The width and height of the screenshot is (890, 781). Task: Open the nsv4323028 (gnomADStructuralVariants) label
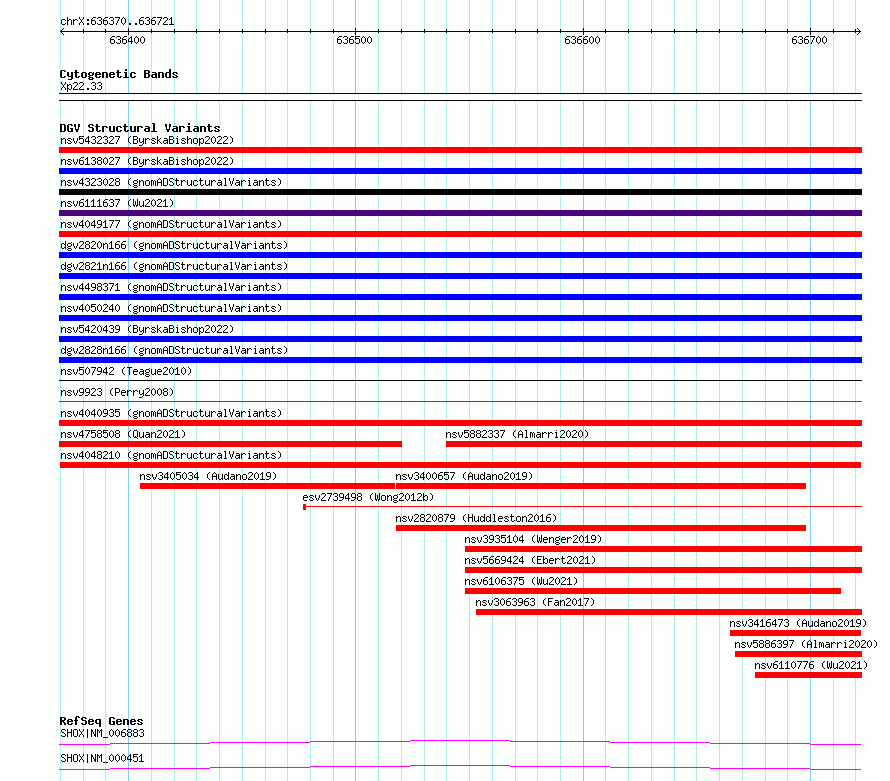[x=171, y=182]
